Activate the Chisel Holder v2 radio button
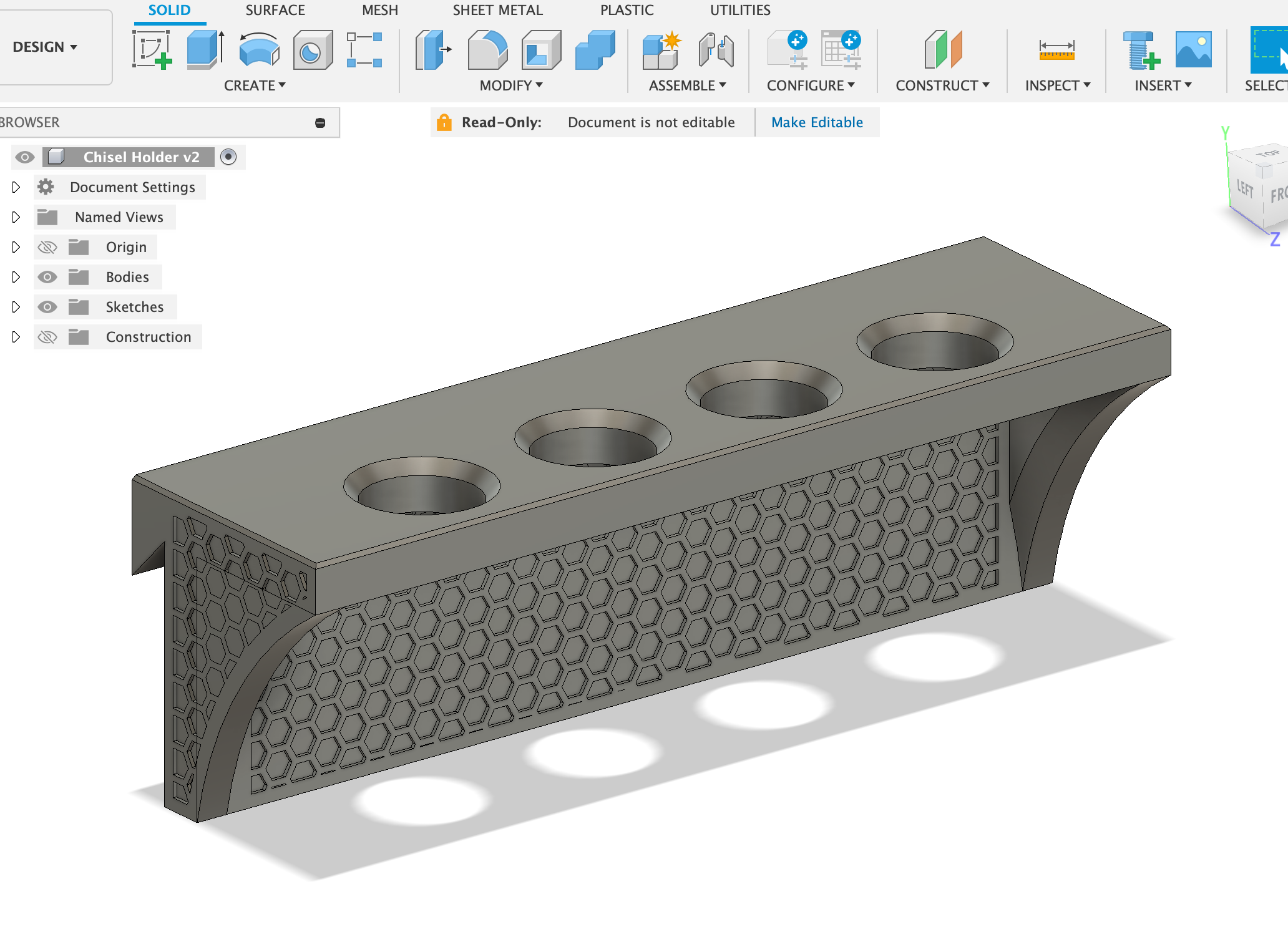Image resolution: width=1288 pixels, height=942 pixels. [x=228, y=157]
